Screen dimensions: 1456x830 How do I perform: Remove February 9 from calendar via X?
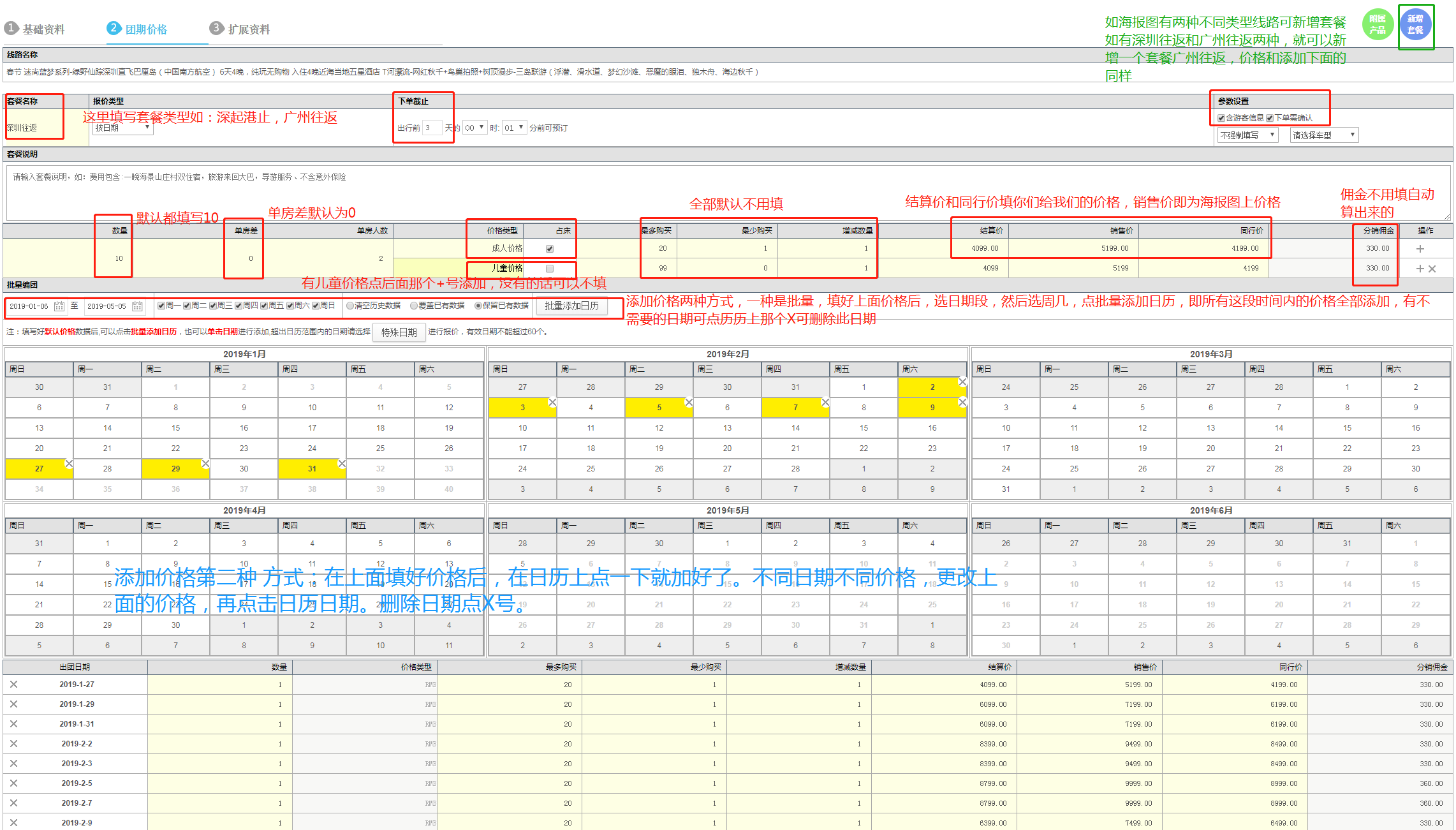coord(962,402)
